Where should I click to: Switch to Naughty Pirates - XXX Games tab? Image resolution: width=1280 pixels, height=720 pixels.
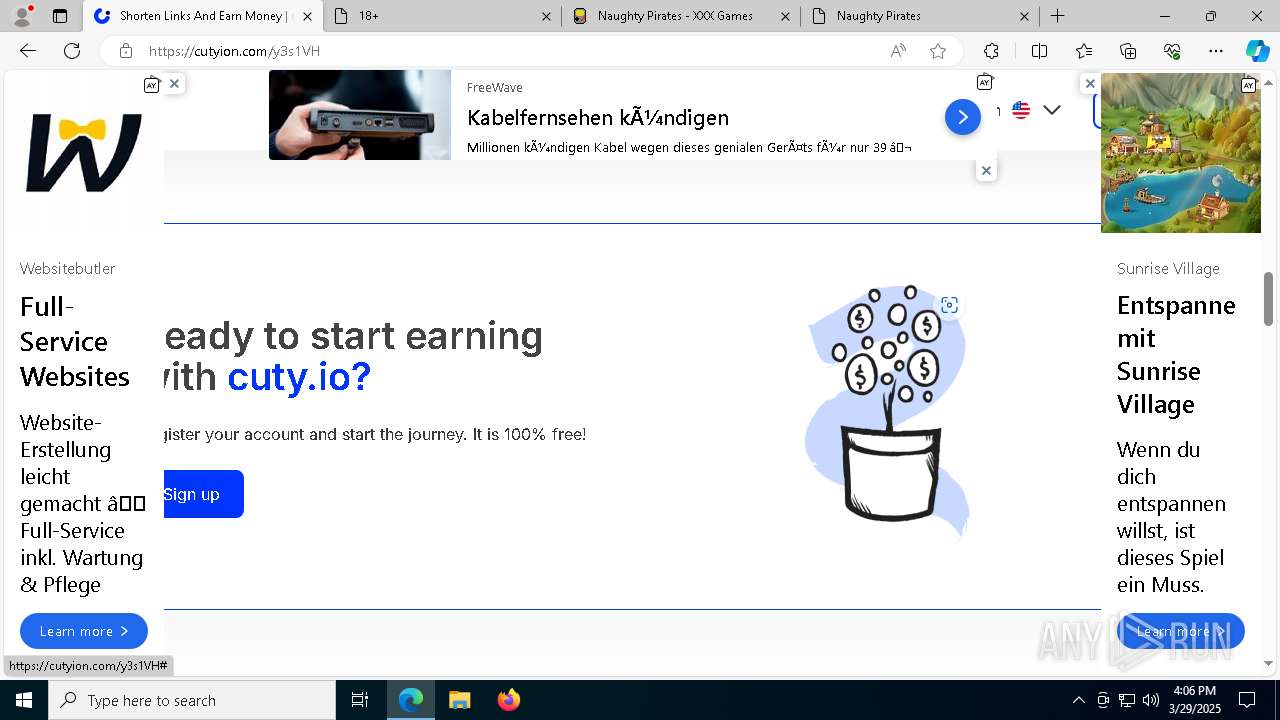point(682,16)
